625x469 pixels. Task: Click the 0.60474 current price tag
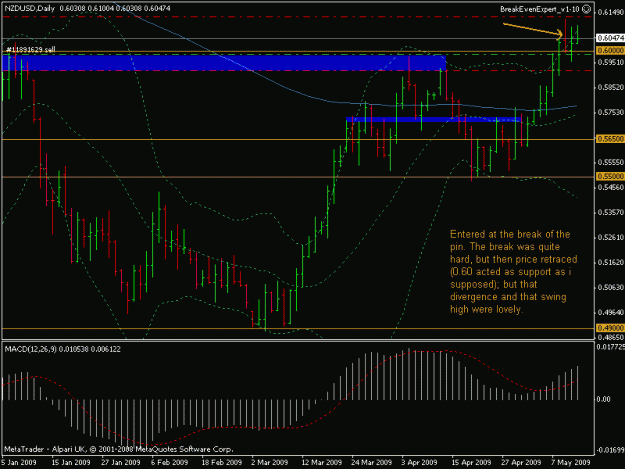(x=610, y=38)
